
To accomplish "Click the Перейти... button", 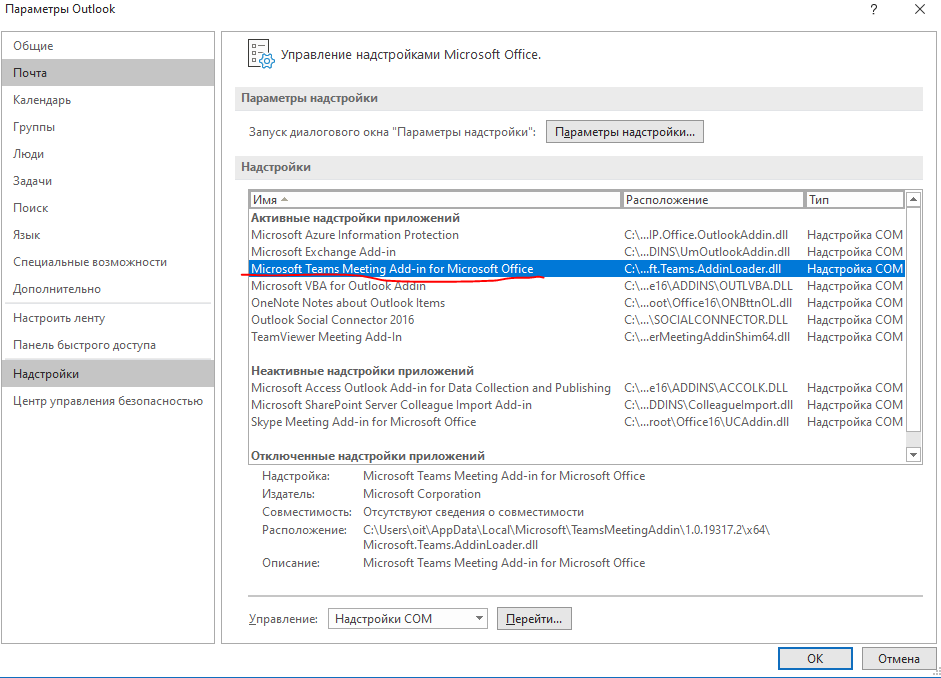I will click(x=534, y=619).
